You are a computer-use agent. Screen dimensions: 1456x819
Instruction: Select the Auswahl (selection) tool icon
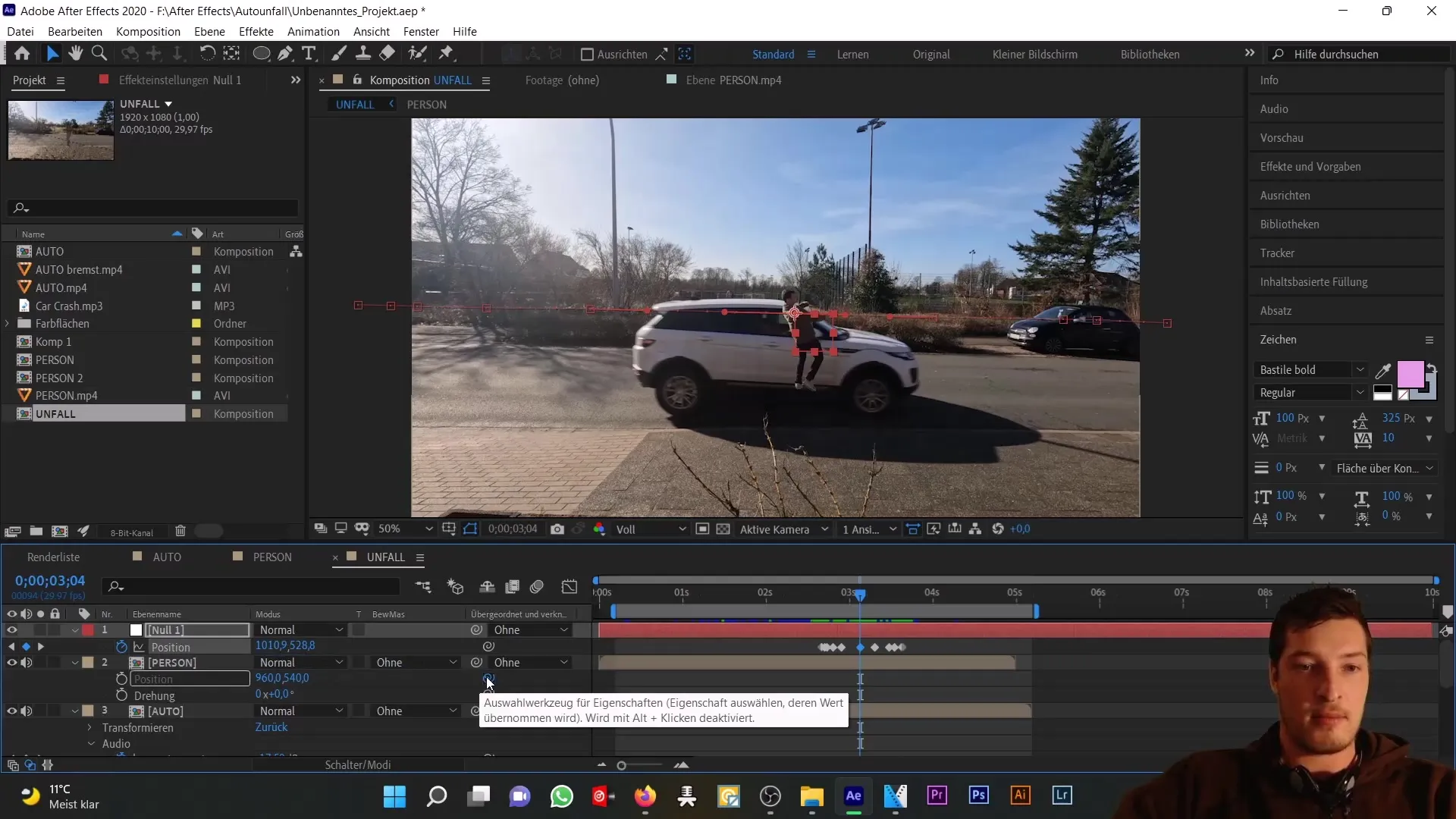[x=54, y=54]
